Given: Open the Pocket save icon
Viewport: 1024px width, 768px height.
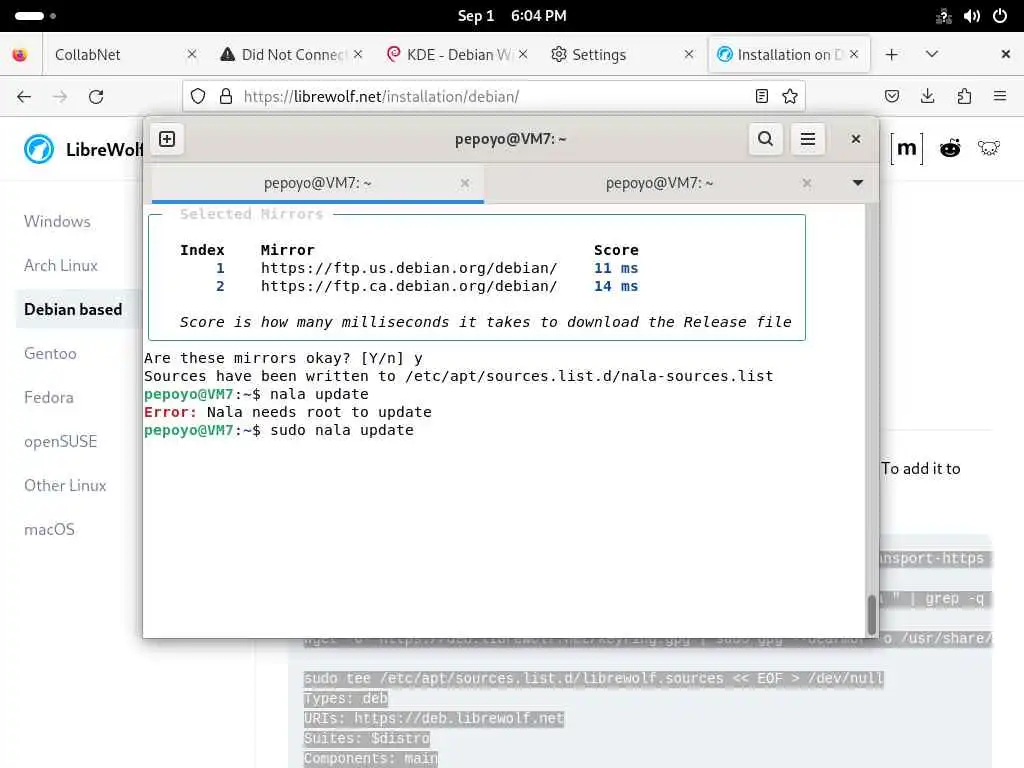Looking at the screenshot, I should pyautogui.click(x=891, y=97).
